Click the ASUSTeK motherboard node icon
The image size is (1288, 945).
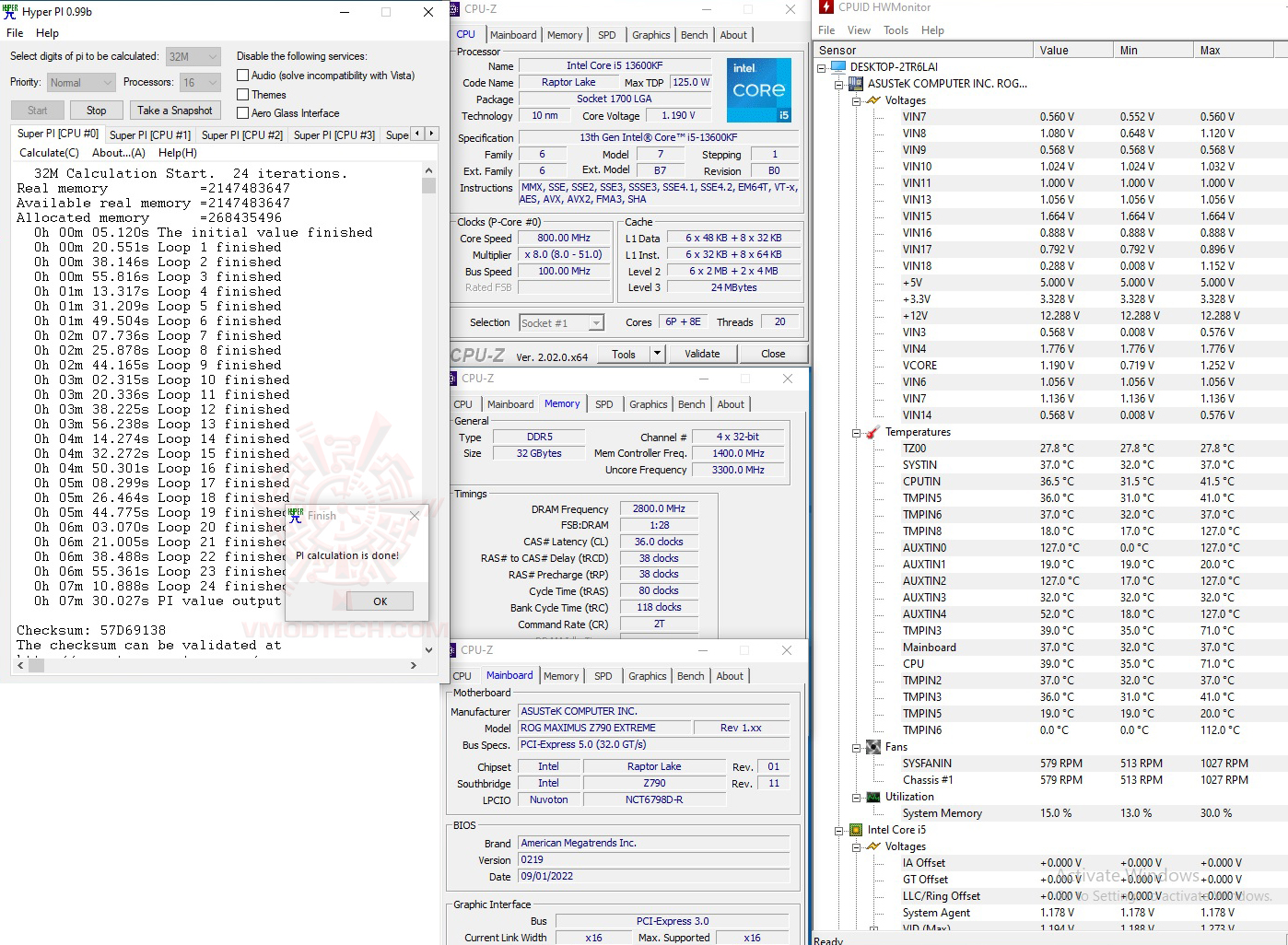point(856,84)
